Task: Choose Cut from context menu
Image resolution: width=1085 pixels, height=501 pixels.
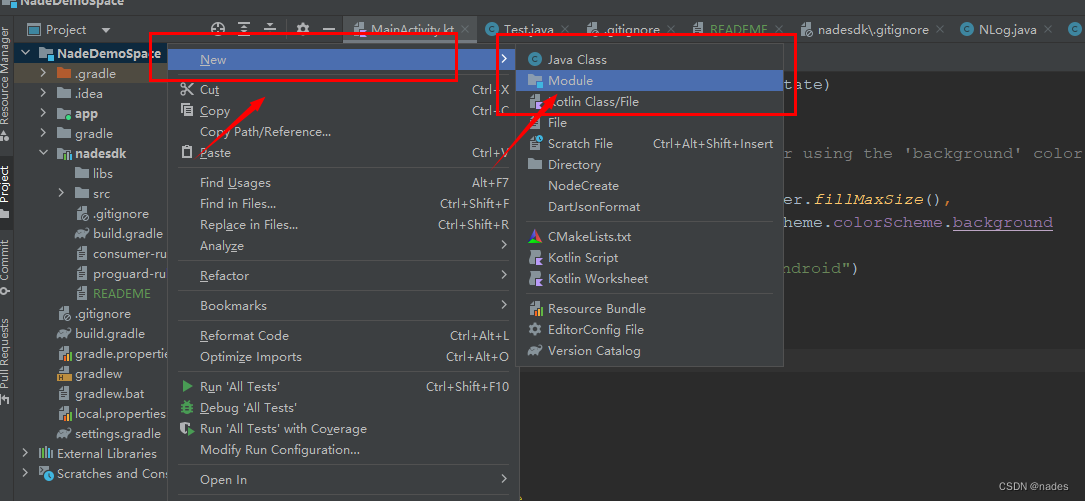Action: 343,89
